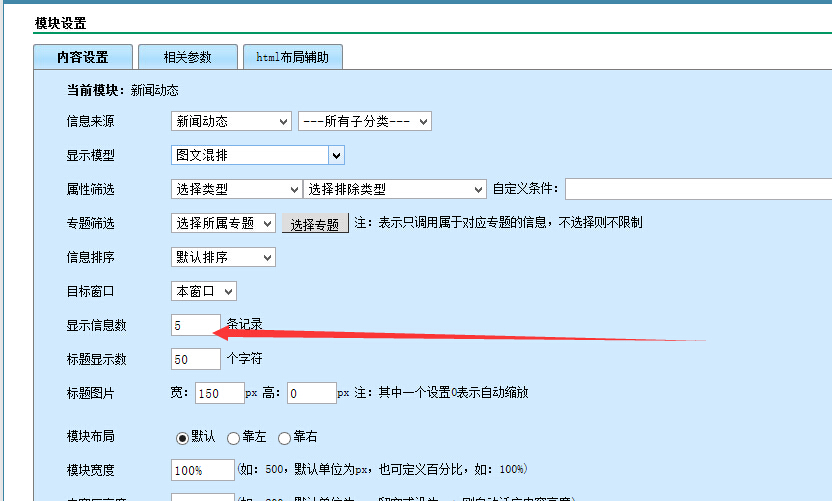Expand the 选择所属专题 dropdown
832x501 pixels.
point(223,223)
